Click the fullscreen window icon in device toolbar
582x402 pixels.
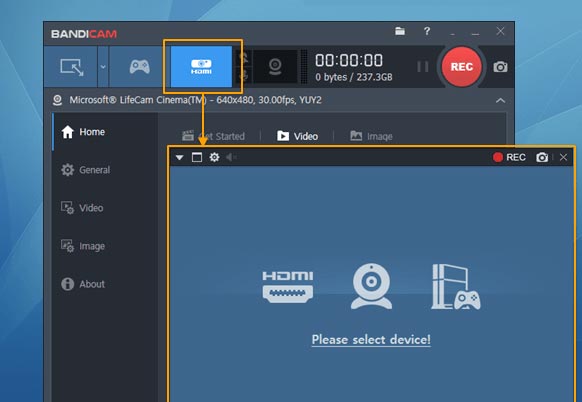(x=197, y=157)
